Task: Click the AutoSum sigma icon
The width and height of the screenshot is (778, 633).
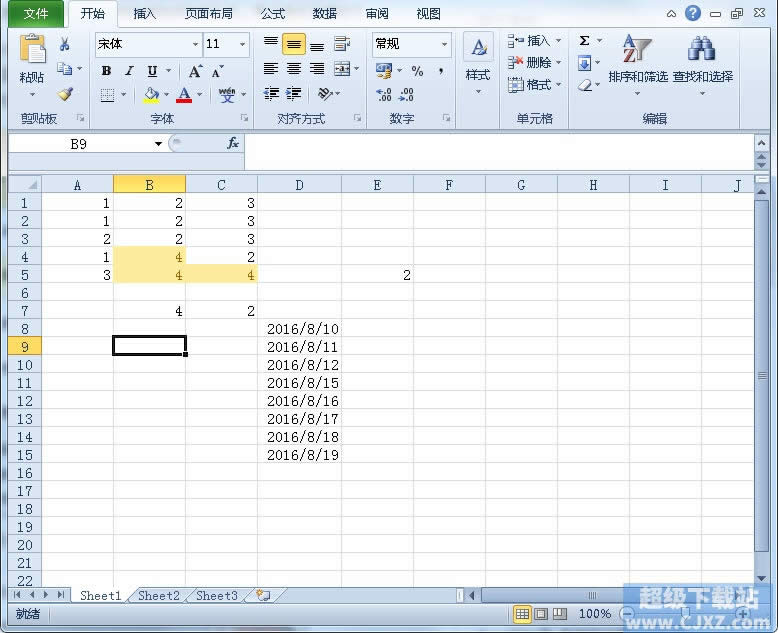Action: [585, 41]
